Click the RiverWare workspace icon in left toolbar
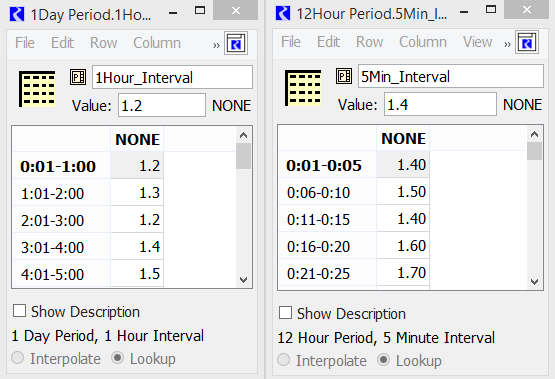555x379 pixels. (236, 44)
